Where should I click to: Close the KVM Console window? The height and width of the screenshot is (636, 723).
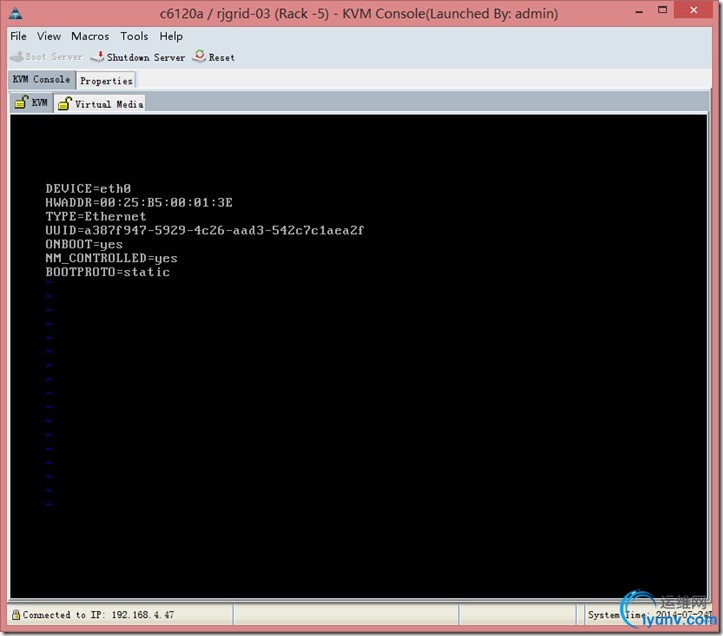click(x=693, y=10)
